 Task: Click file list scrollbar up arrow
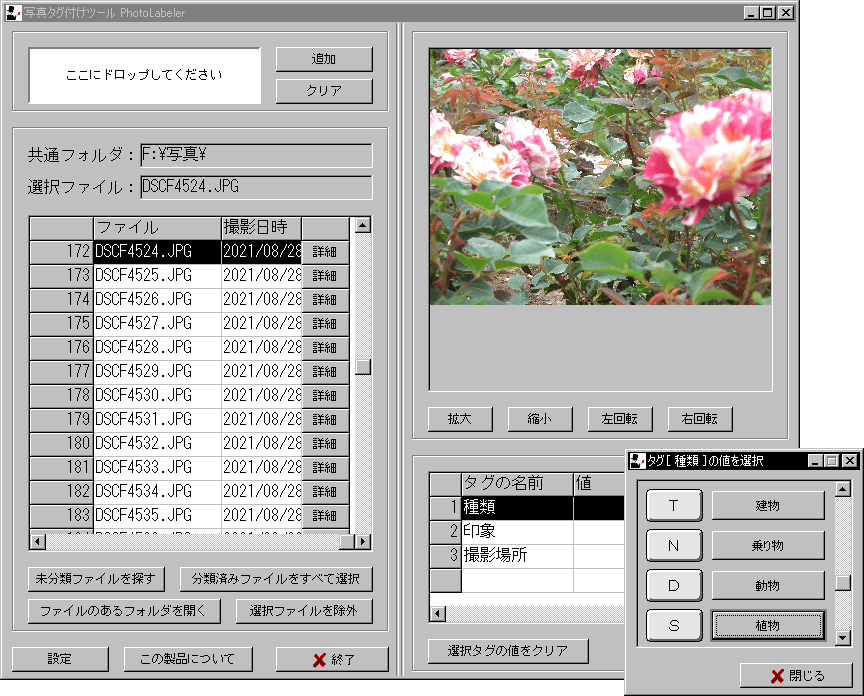363,225
